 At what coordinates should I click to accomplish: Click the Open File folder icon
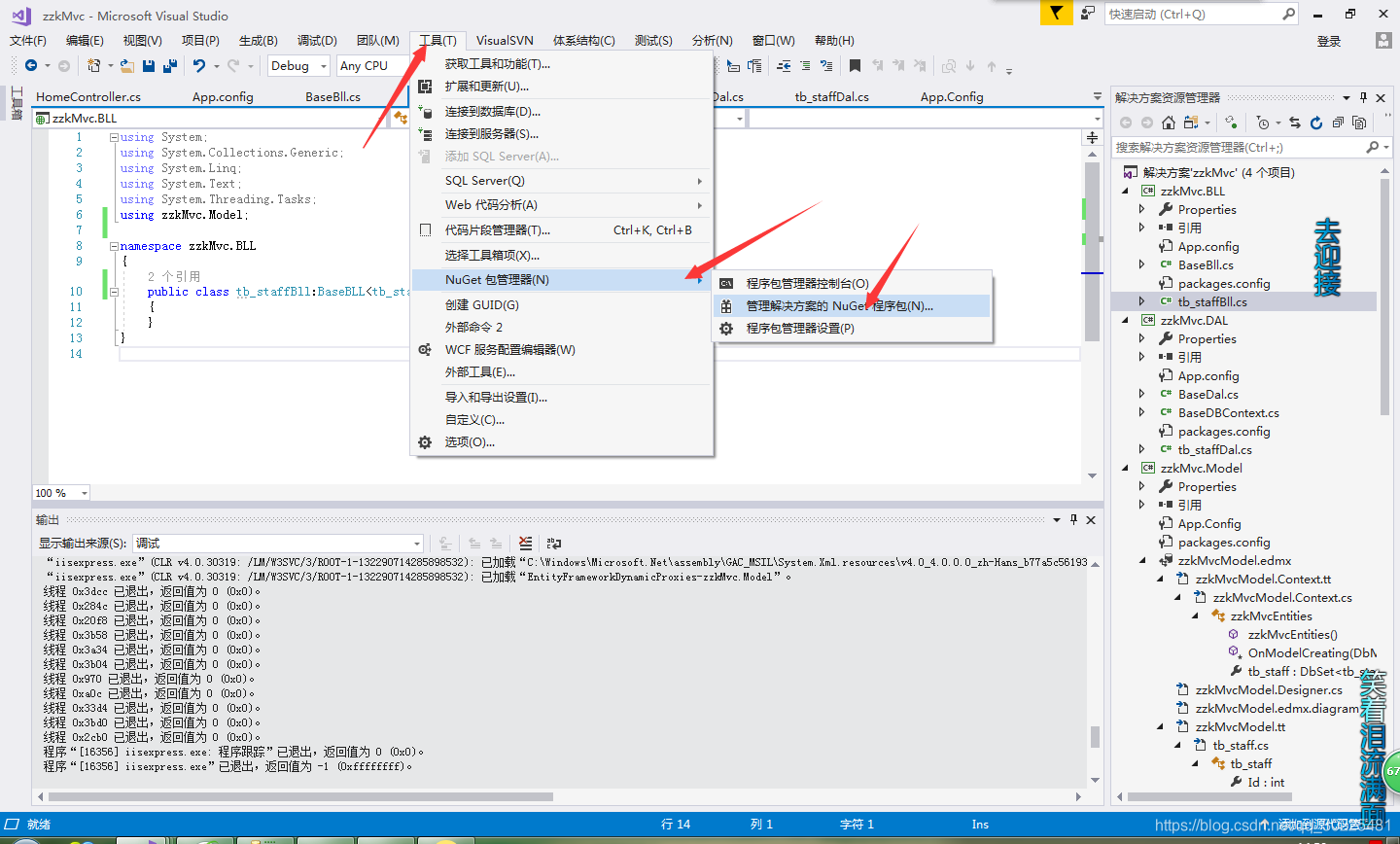coord(127,65)
